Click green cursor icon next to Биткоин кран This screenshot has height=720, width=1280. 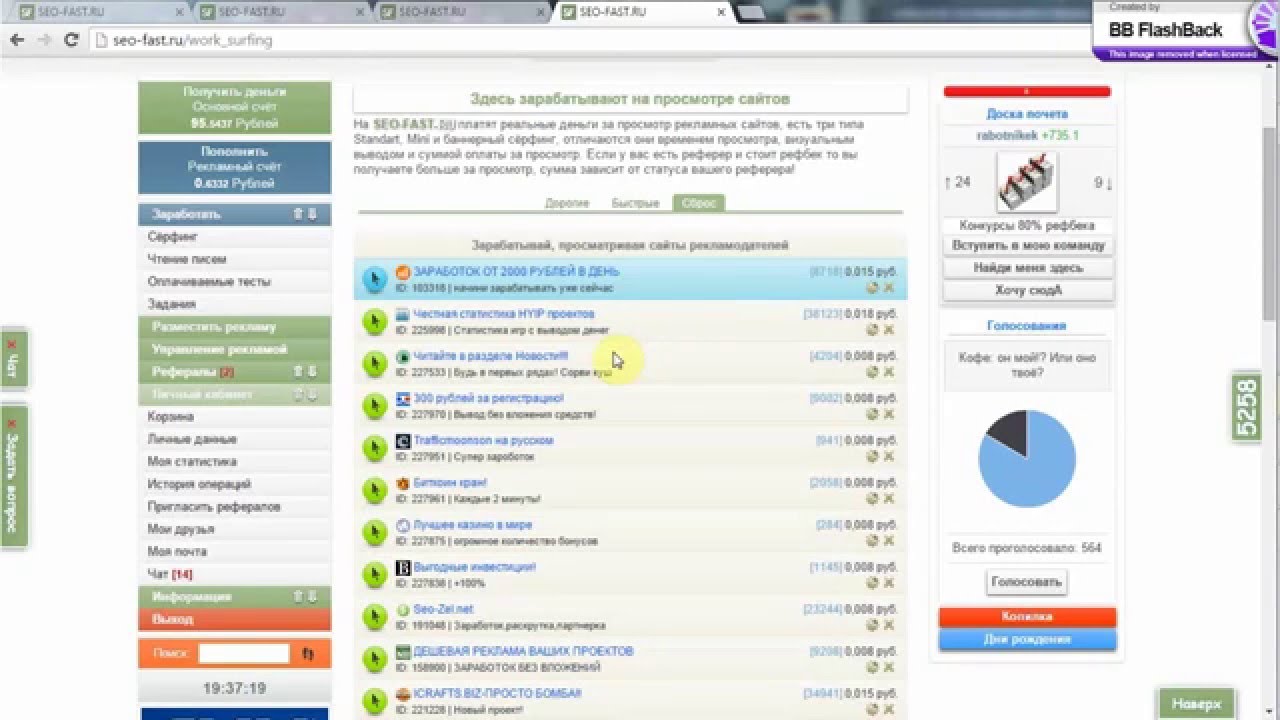[x=374, y=490]
